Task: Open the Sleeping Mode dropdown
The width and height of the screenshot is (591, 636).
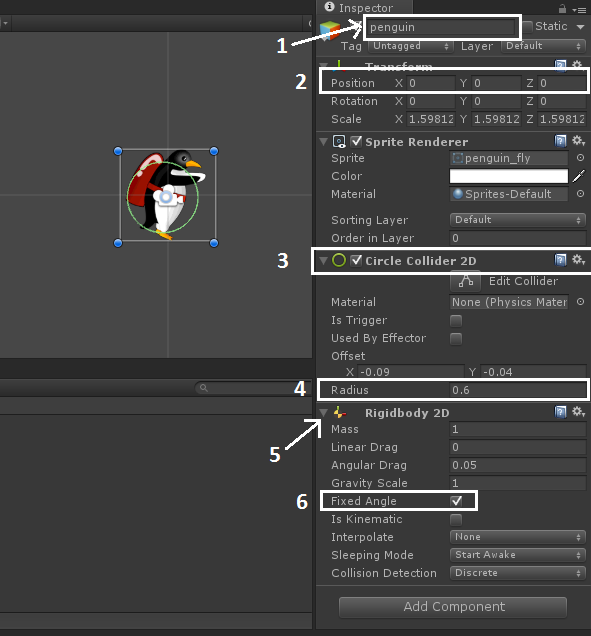Action: tap(518, 554)
